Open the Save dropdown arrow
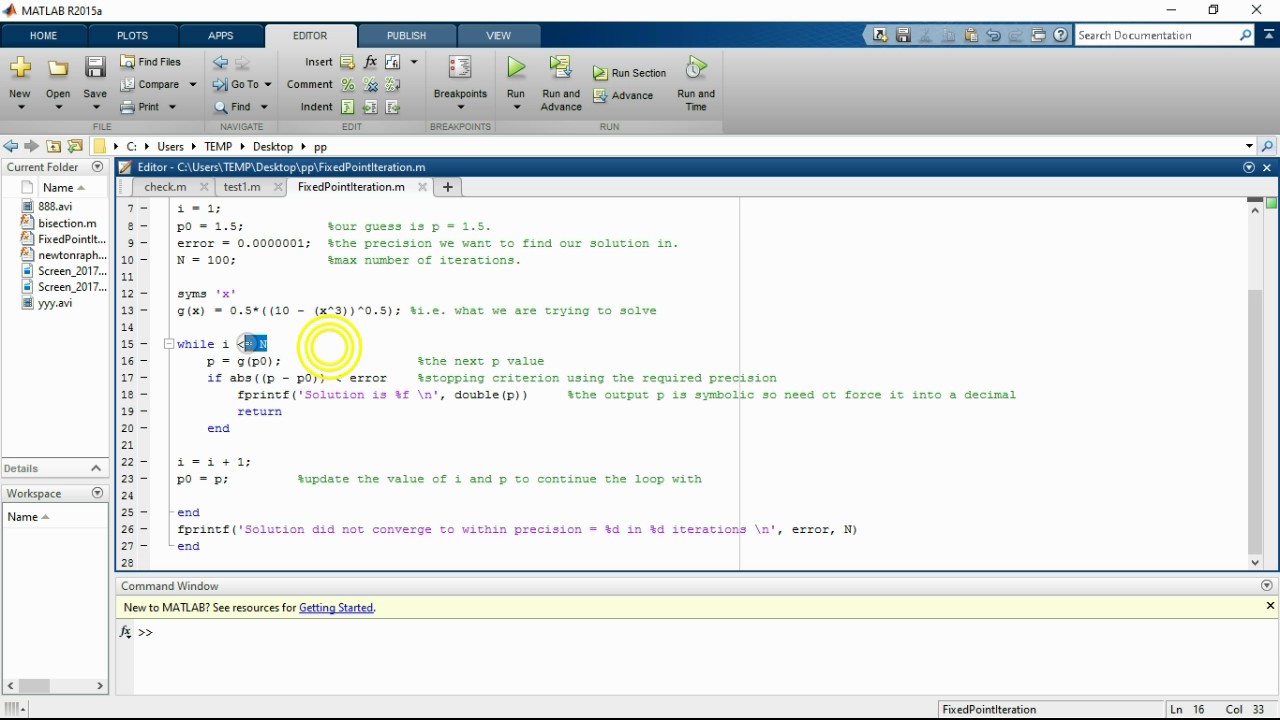Viewport: 1280px width, 720px height. (95, 107)
